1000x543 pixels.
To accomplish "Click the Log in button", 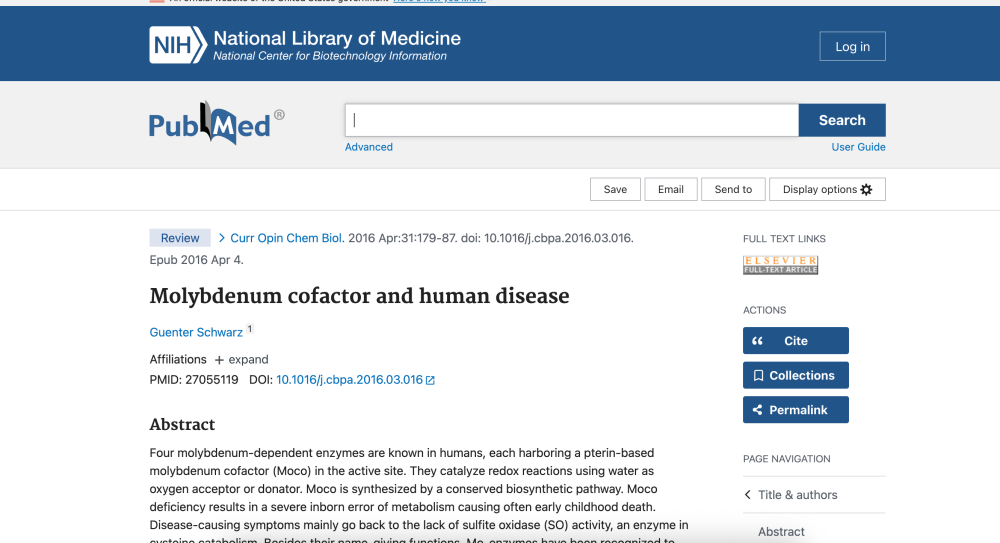I will (x=853, y=47).
